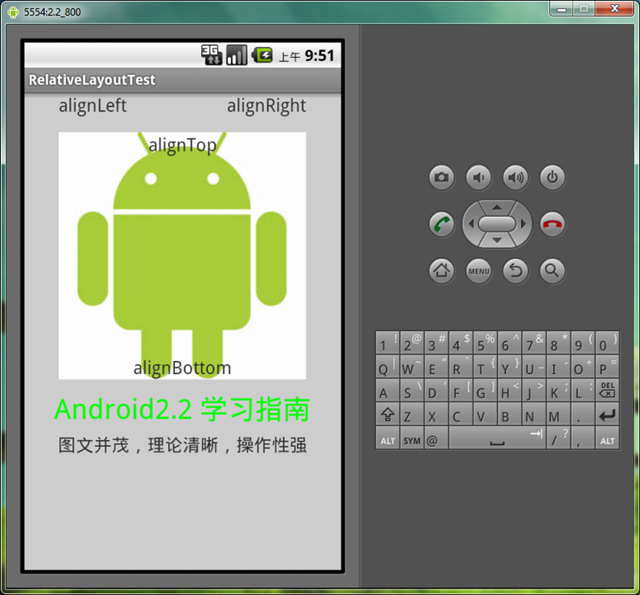Screen dimensions: 640x595
Task: Click the D-pad center select button
Action: (x=497, y=224)
